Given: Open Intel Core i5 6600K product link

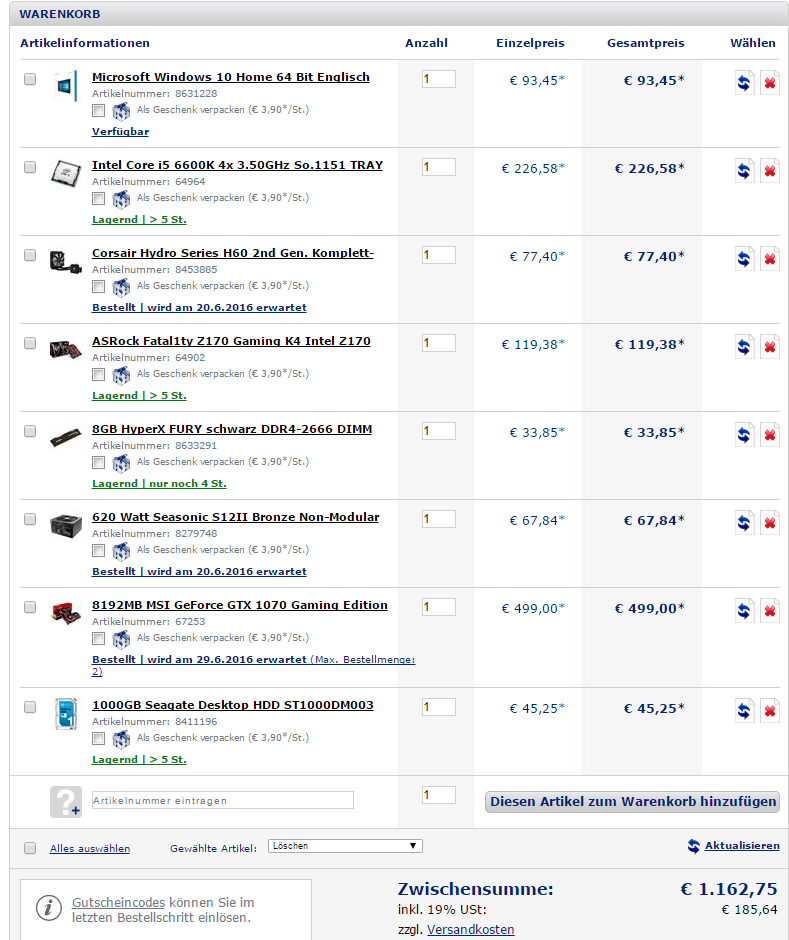Looking at the screenshot, I should [237, 165].
